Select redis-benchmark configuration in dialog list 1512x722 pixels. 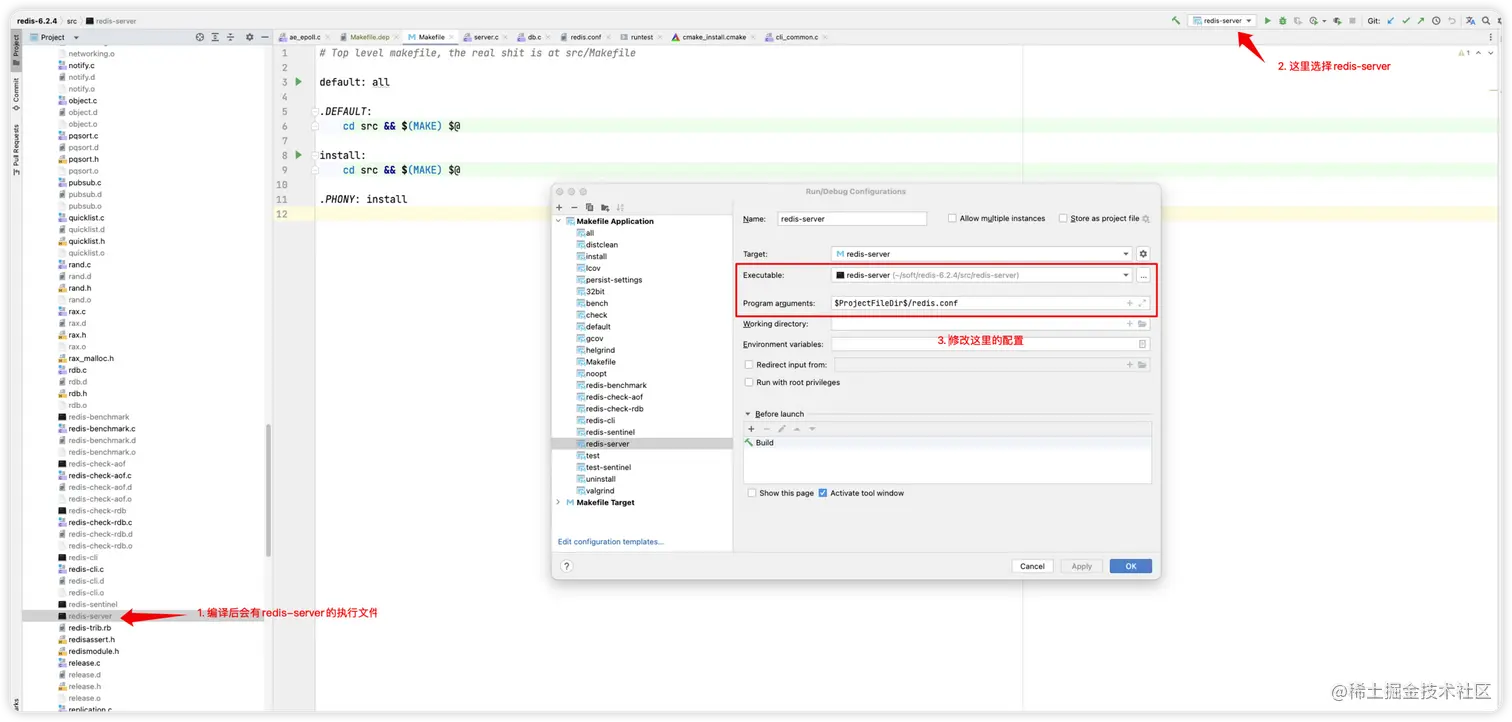click(x=616, y=385)
